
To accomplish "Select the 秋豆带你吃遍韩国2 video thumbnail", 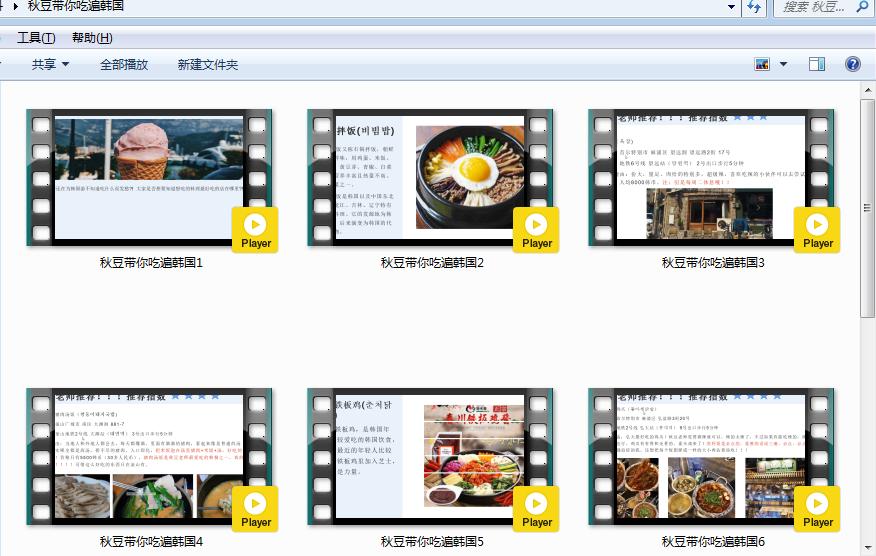I will (x=430, y=177).
